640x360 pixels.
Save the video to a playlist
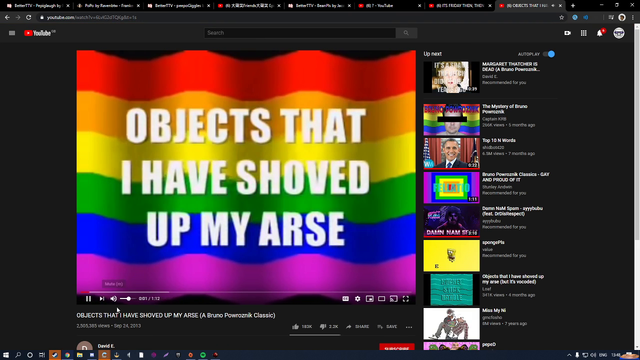pos(387,327)
